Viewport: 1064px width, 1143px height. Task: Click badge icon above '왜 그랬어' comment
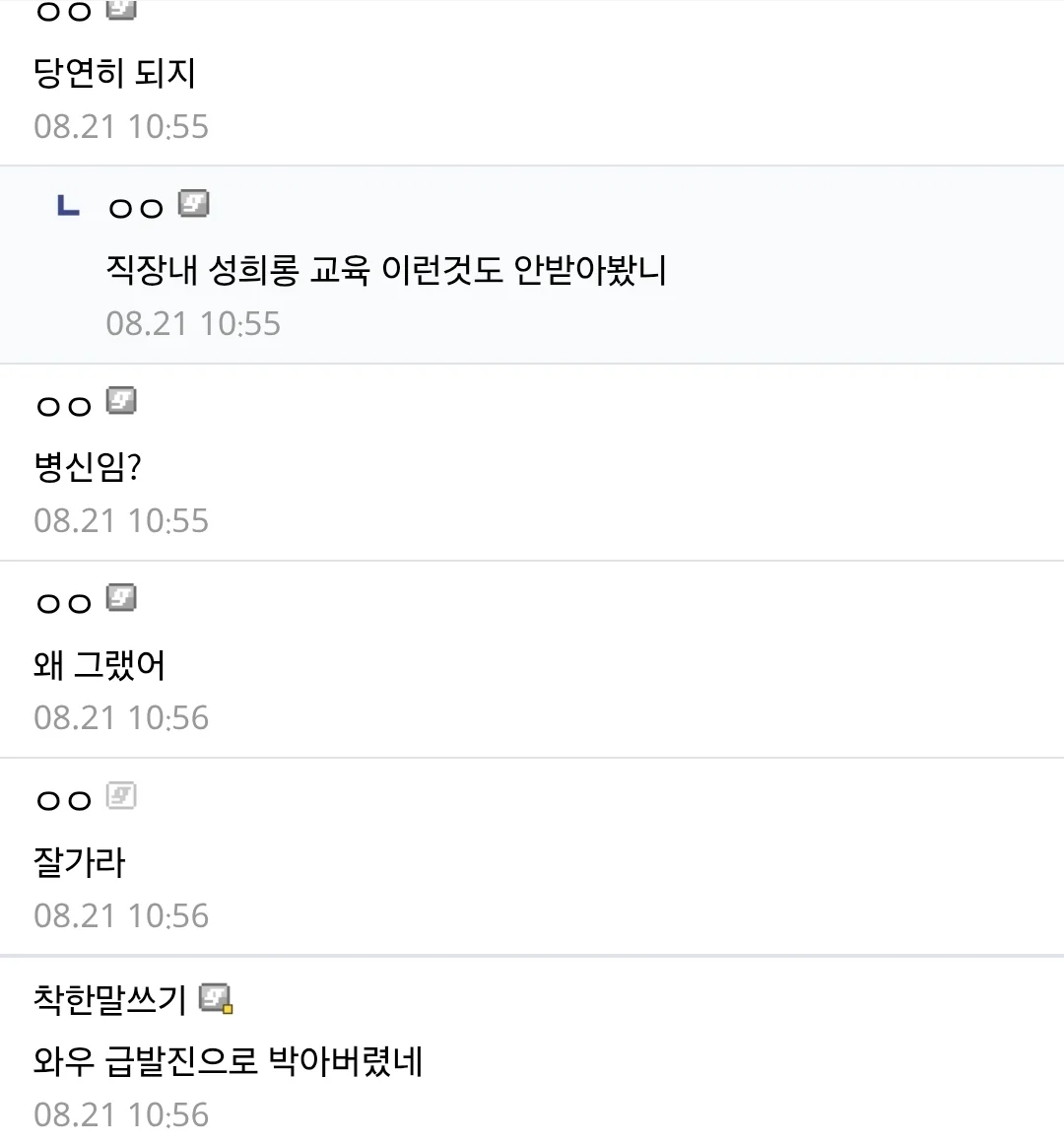[x=121, y=598]
